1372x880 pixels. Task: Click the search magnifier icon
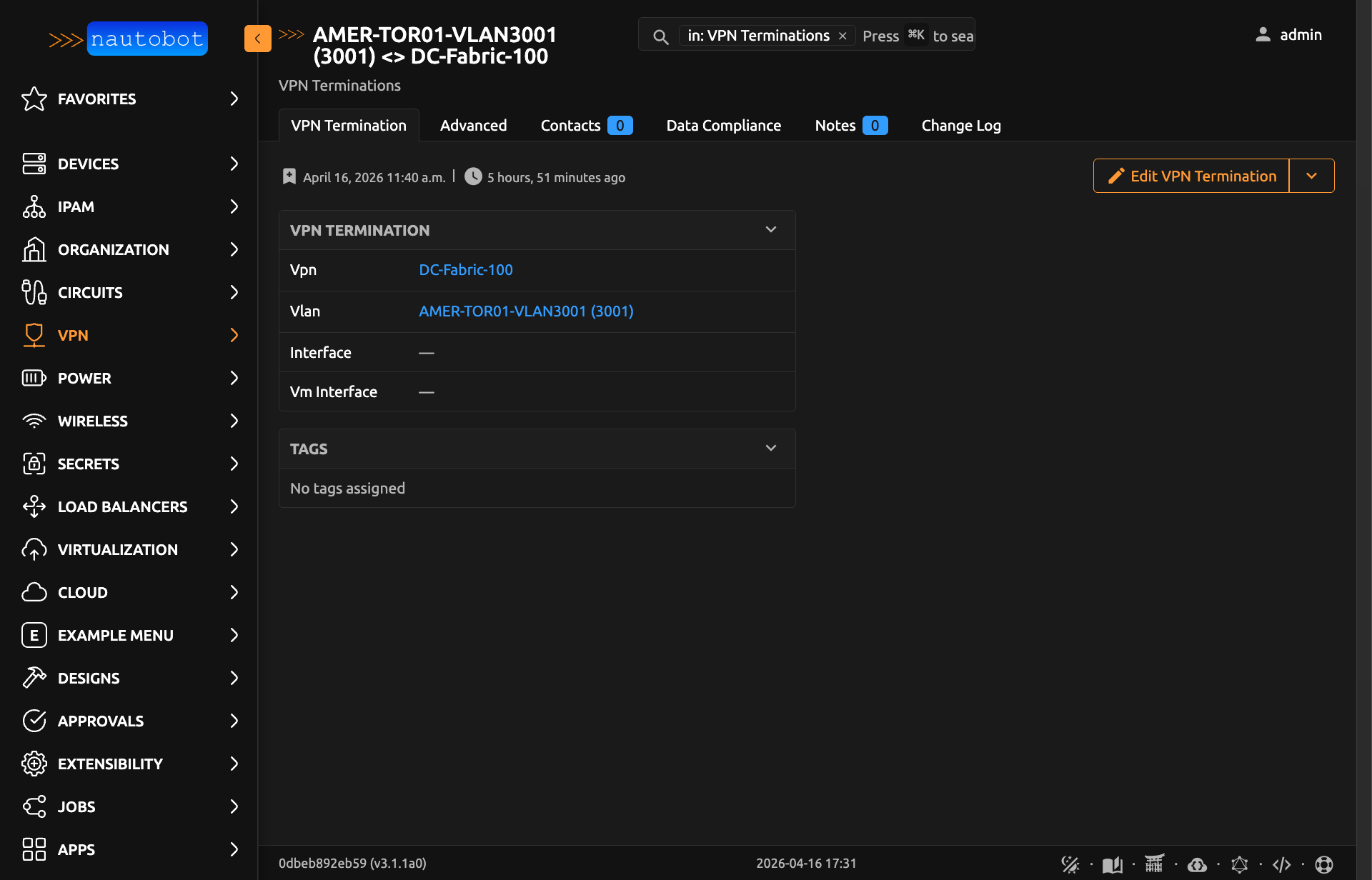[661, 36]
